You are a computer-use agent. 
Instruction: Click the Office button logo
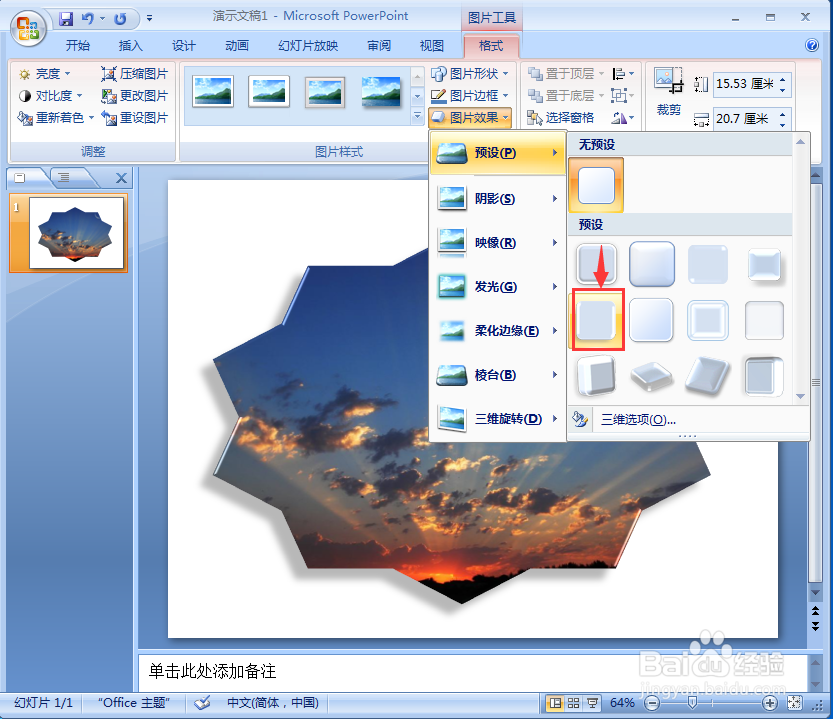point(29,28)
